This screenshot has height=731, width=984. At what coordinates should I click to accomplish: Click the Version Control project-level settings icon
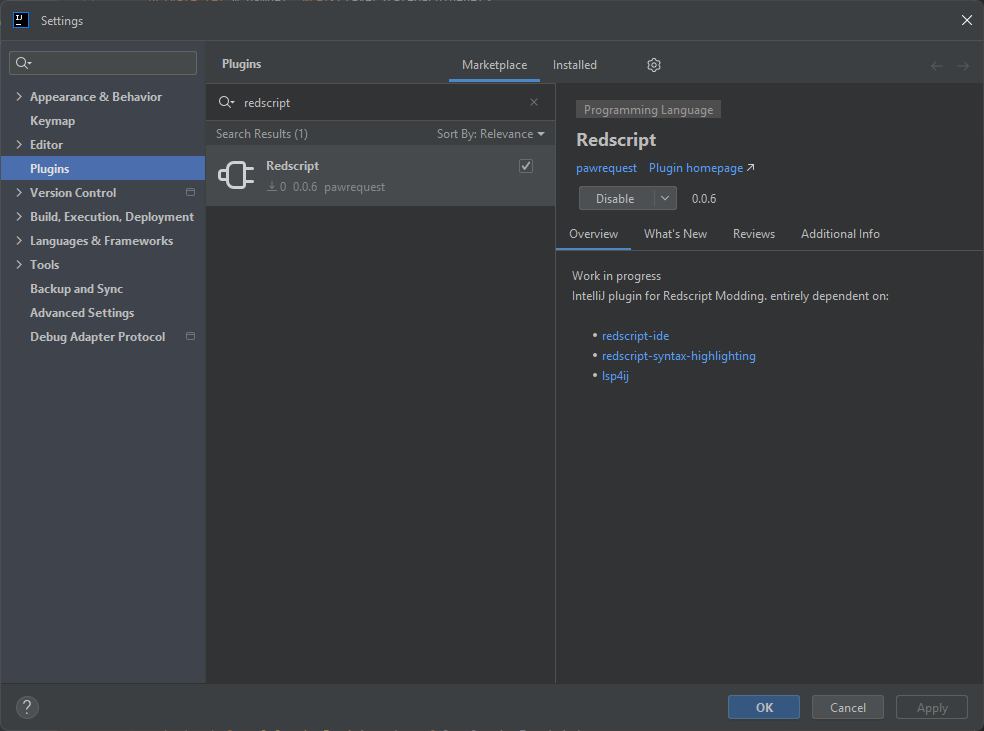[190, 193]
